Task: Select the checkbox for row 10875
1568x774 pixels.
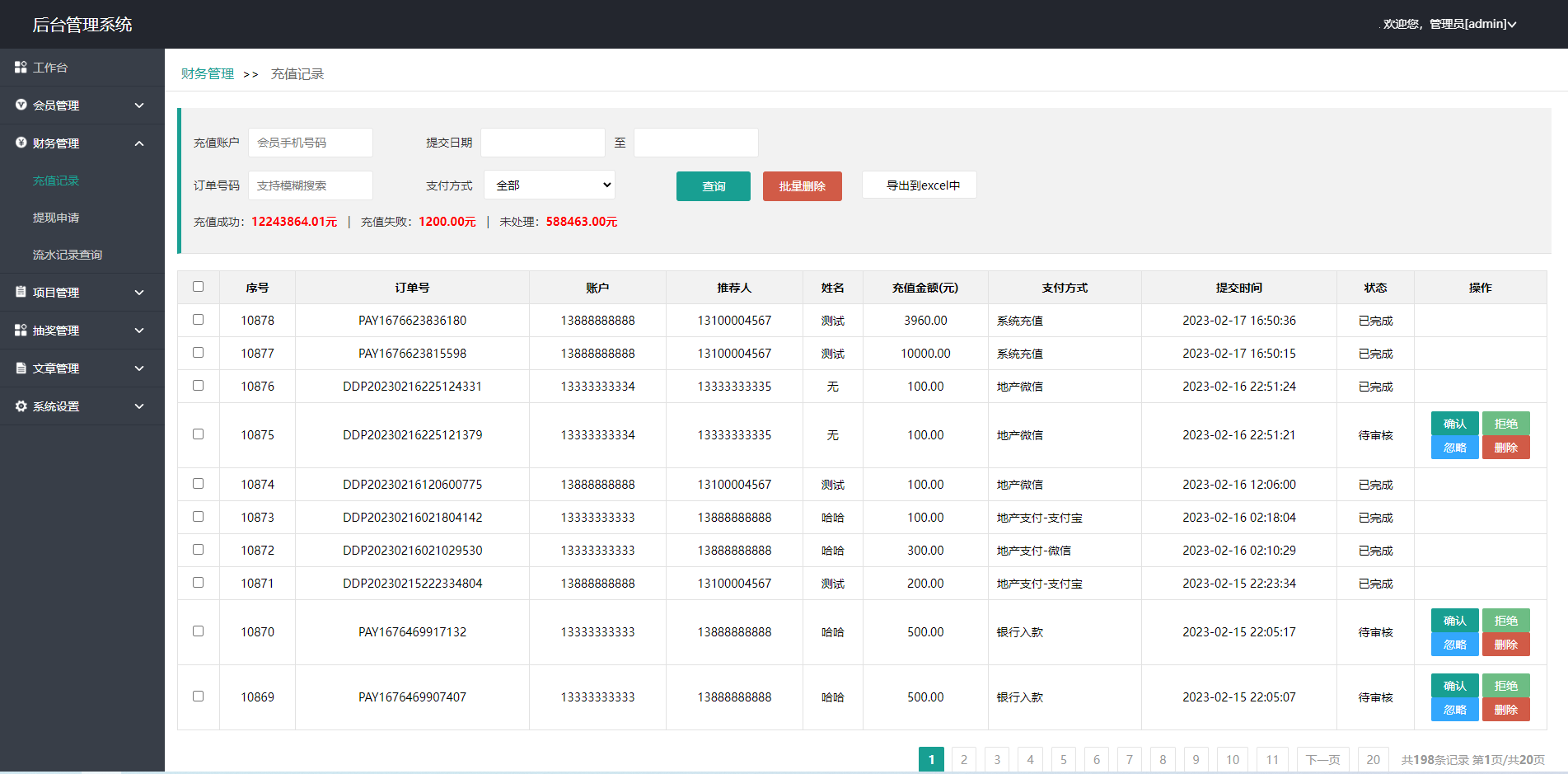Action: [198, 434]
